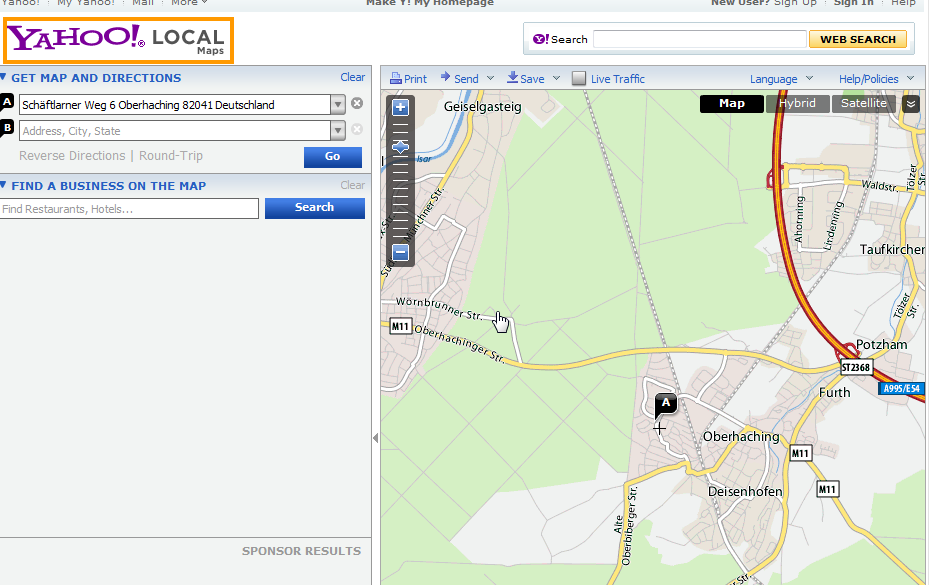The width and height of the screenshot is (930, 585).
Task: Click the Oberhaching town label on map
Action: [741, 437]
